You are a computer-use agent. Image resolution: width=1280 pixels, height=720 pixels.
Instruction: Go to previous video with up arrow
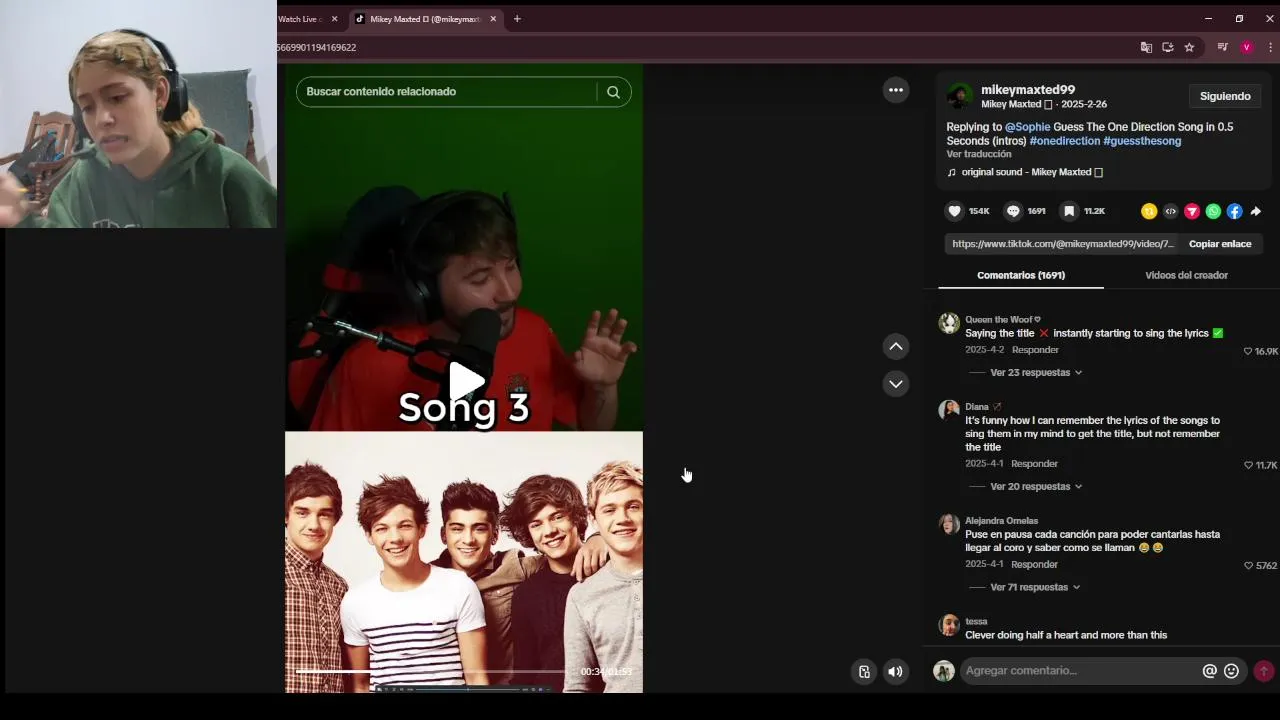(x=896, y=347)
